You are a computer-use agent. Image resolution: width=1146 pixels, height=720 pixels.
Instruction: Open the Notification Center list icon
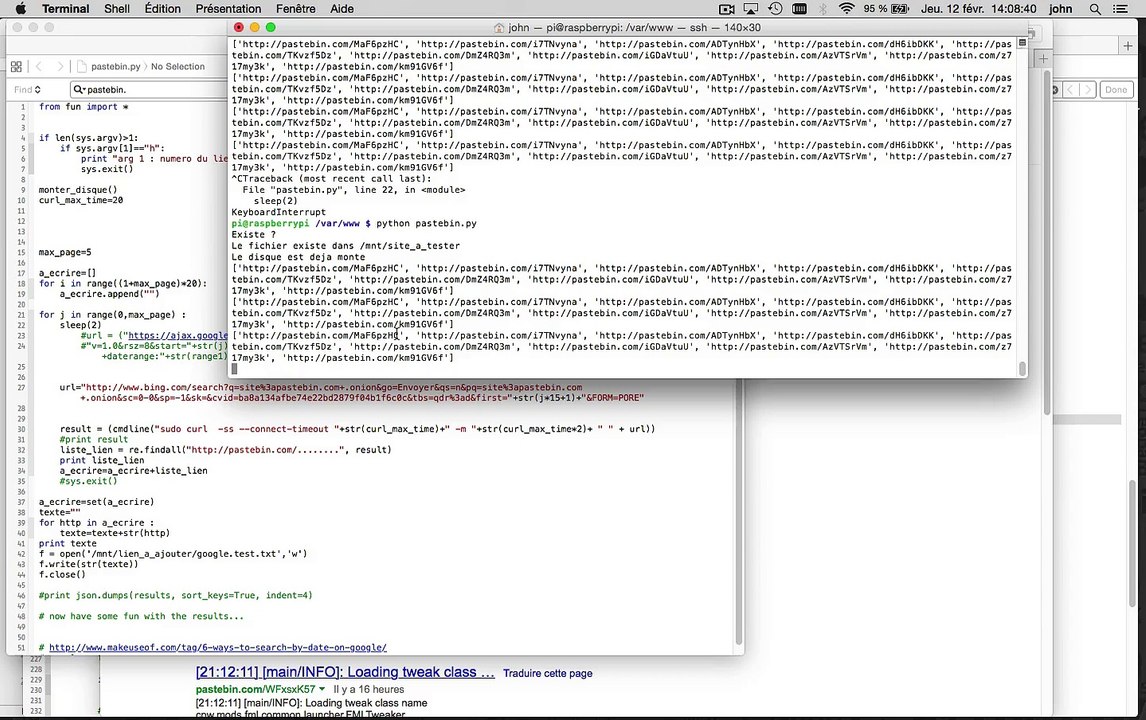[x=1119, y=9]
